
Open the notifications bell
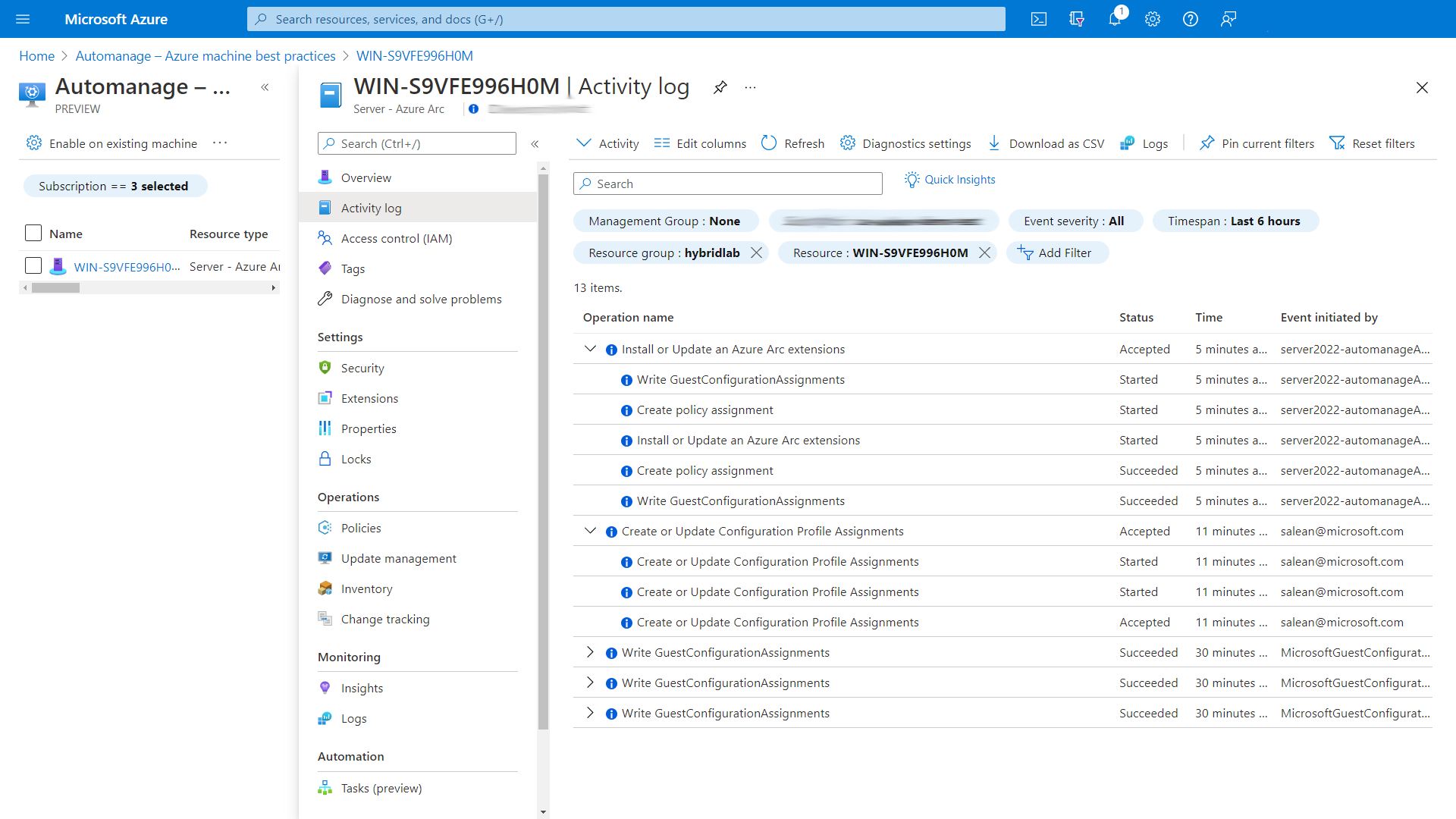1114,19
